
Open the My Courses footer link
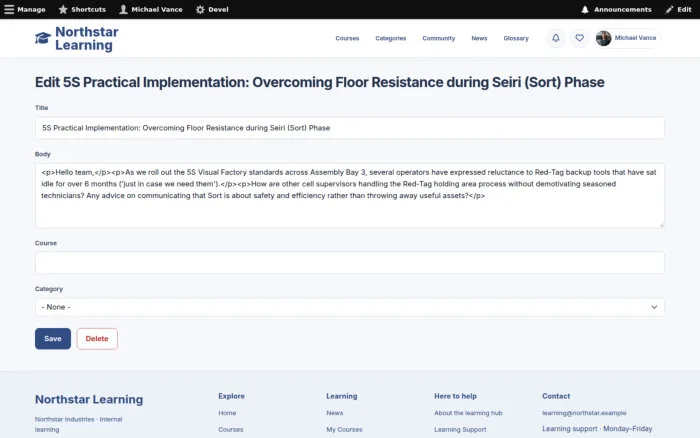344,430
